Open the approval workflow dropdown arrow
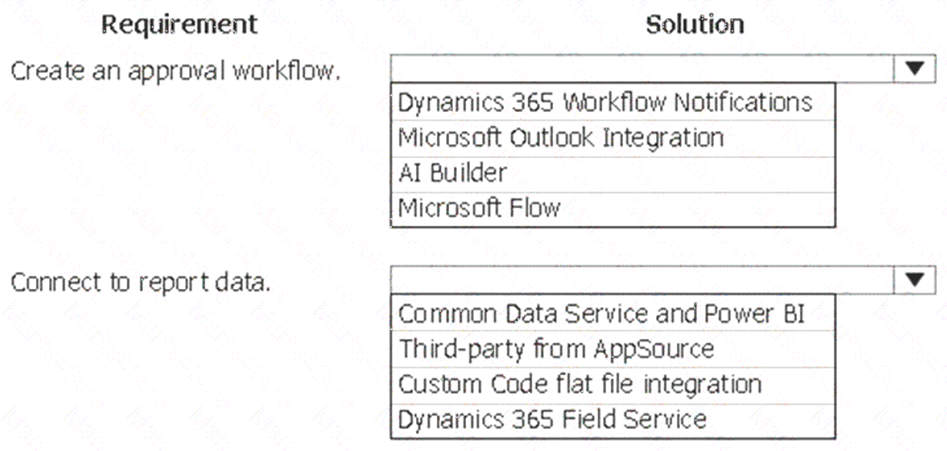This screenshot has height=451, width=947. pyautogui.click(x=915, y=69)
